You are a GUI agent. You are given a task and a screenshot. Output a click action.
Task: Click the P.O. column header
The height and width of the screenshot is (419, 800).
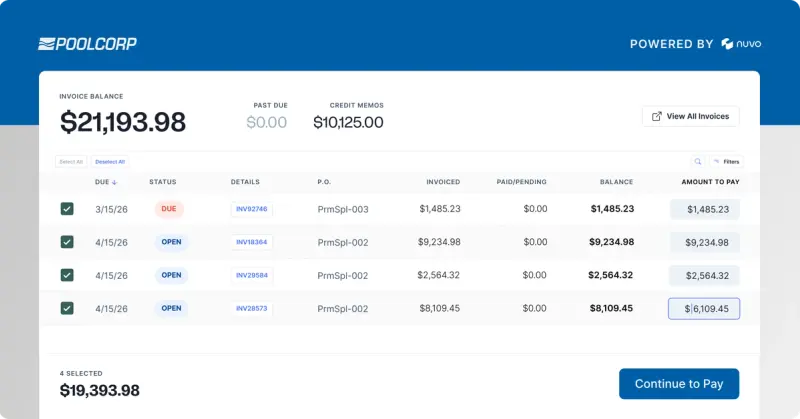[324, 182]
